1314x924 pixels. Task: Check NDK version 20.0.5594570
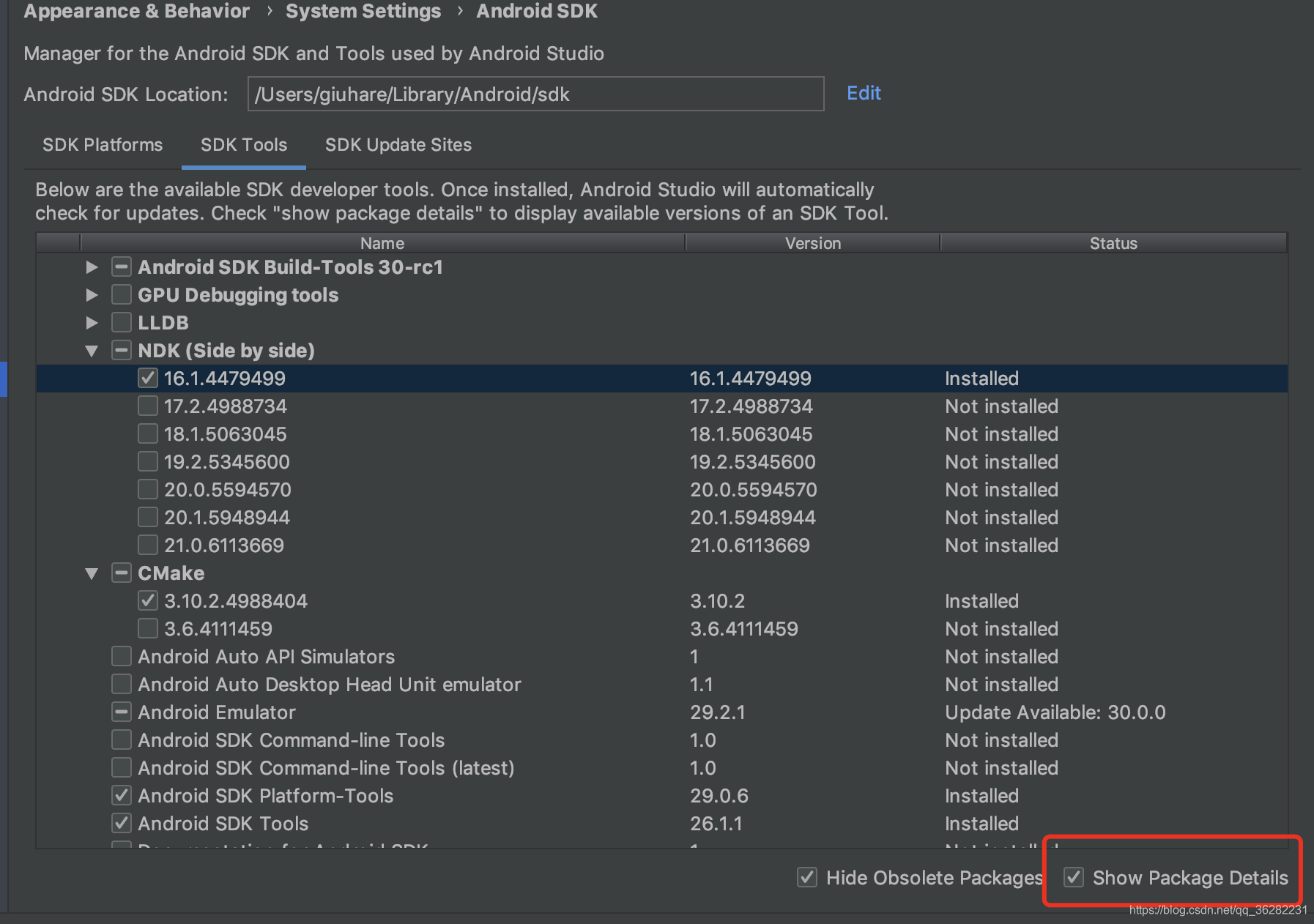(x=148, y=489)
